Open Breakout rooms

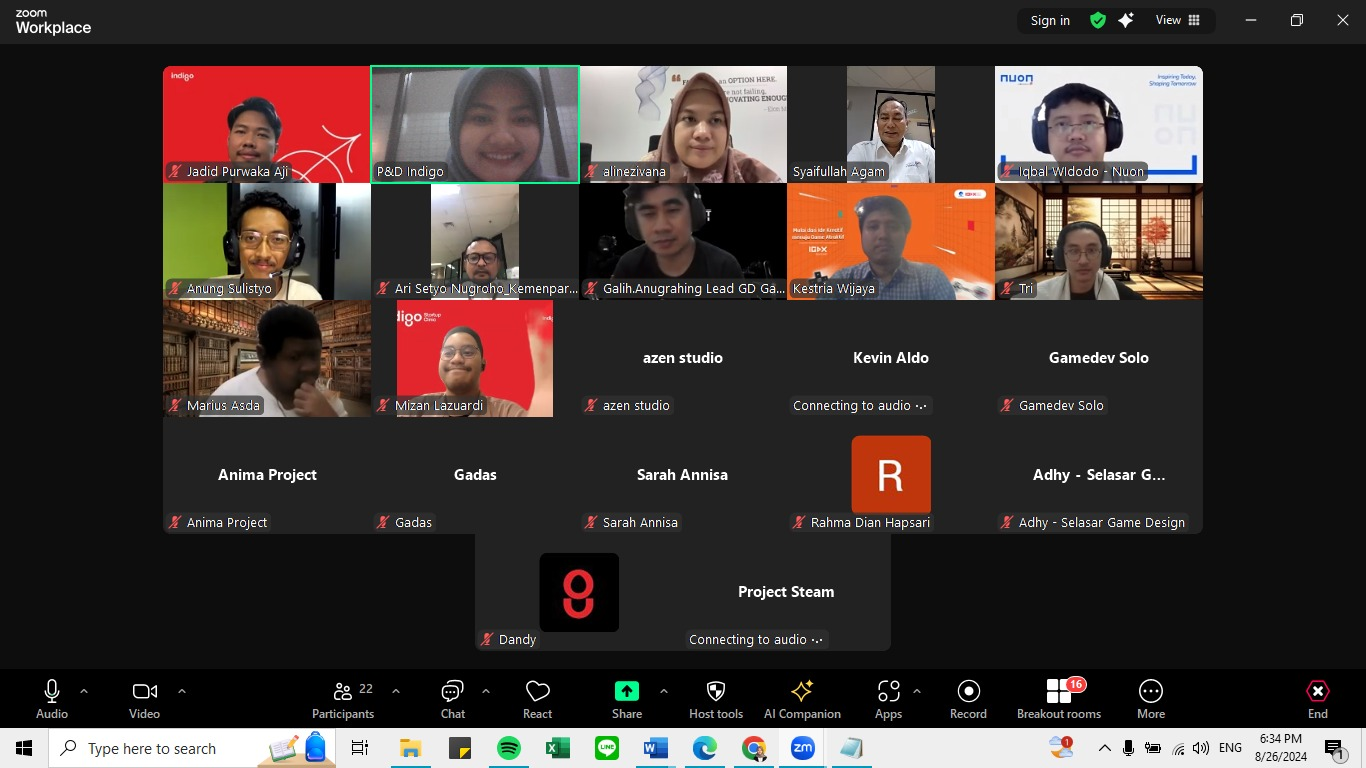click(1059, 699)
